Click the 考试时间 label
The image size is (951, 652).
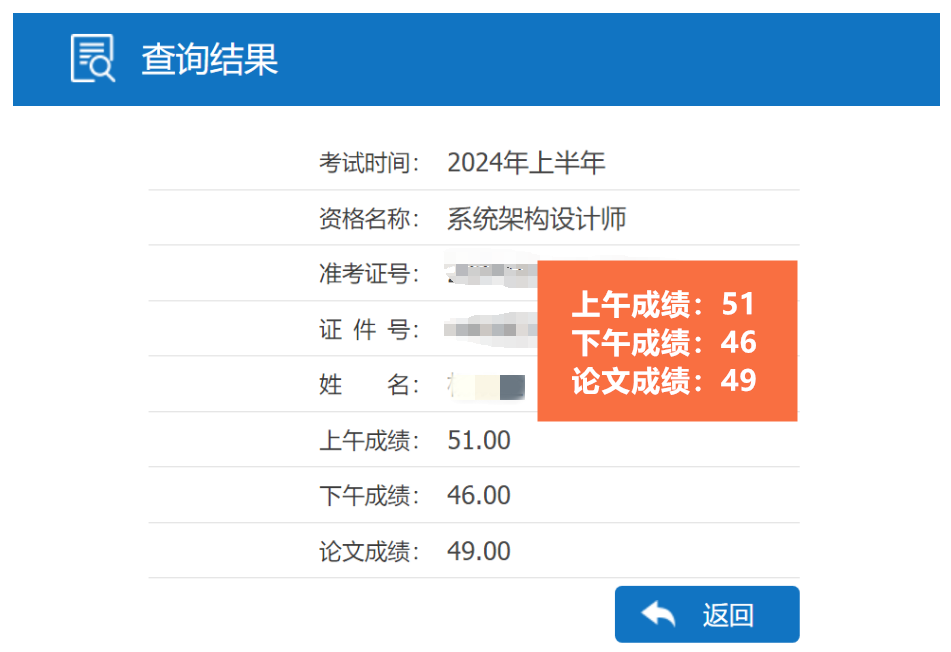(369, 163)
